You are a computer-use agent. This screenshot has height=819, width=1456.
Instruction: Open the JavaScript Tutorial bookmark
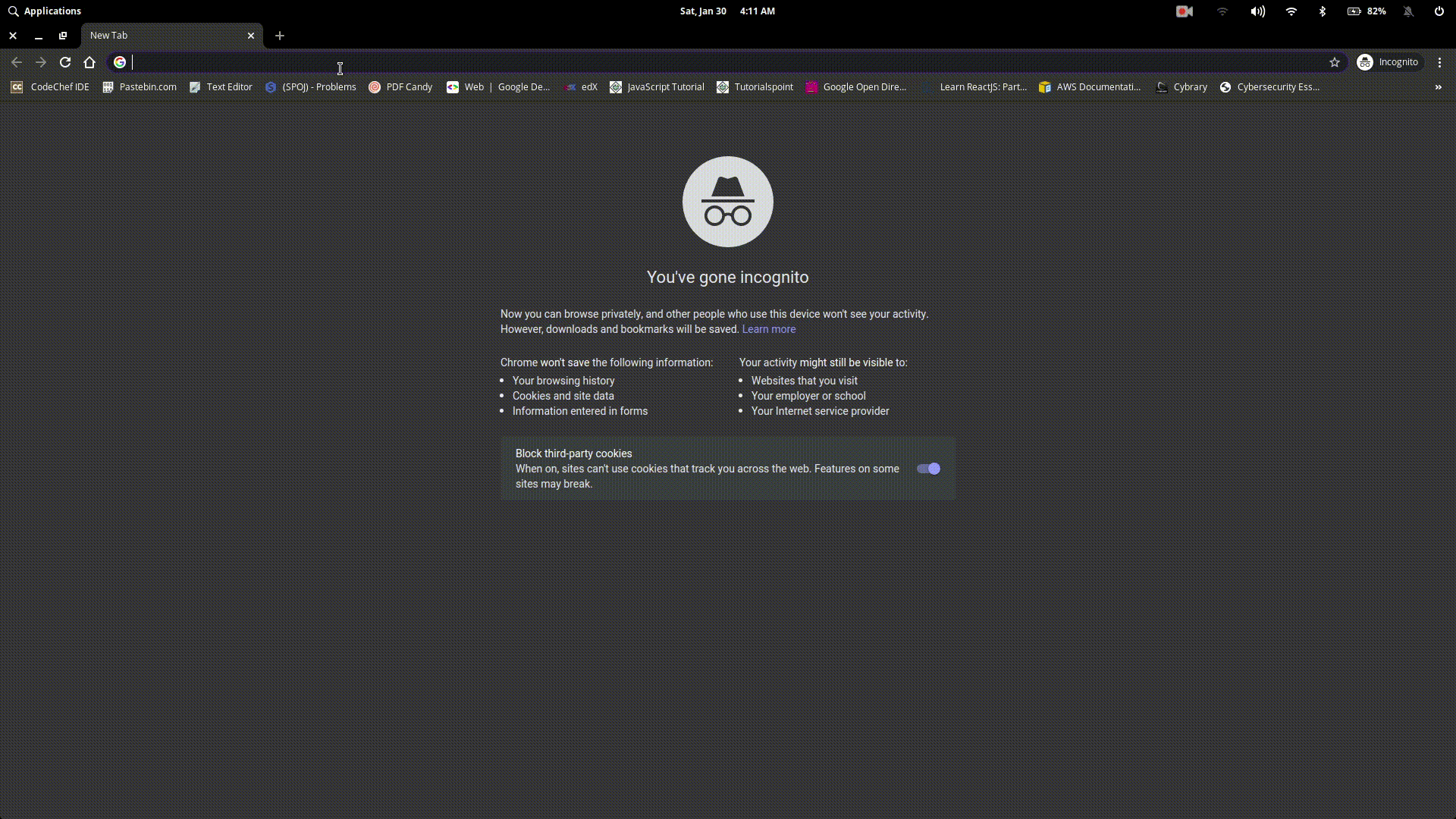[x=657, y=87]
